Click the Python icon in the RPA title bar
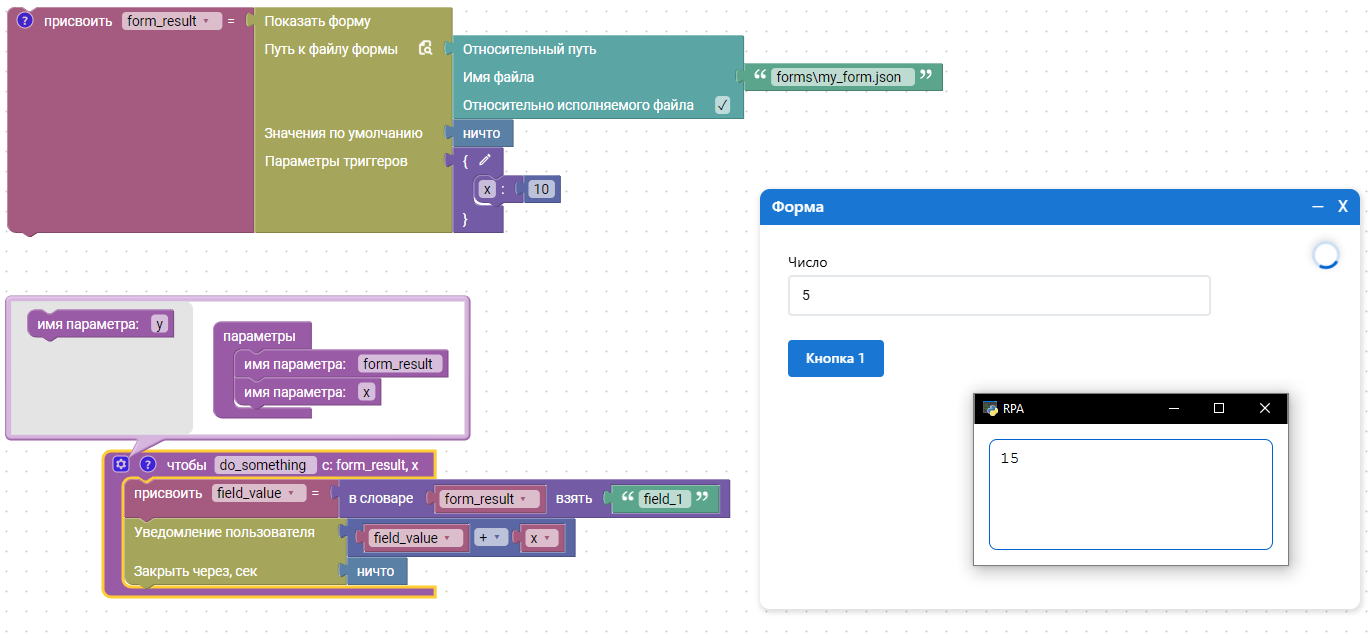This screenshot has width=1370, height=638. (x=990, y=408)
